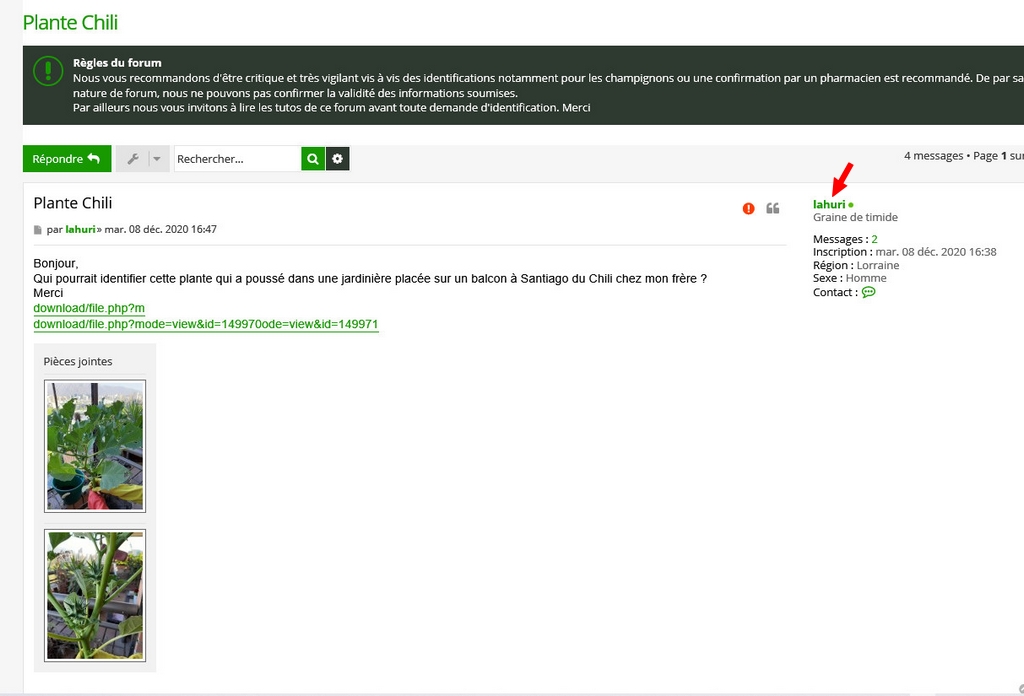Click author name lahuri beside post date

tap(80, 229)
